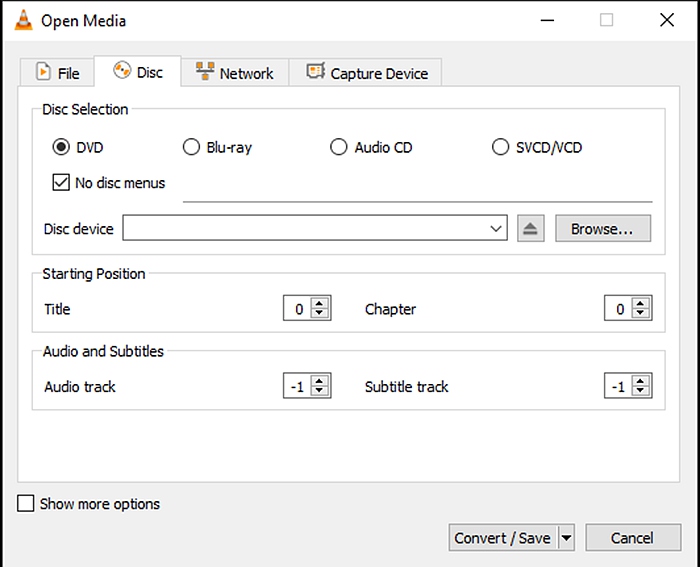Screen dimensions: 700x567
Task: Choose the SVCD/VCD option
Action: 500,147
